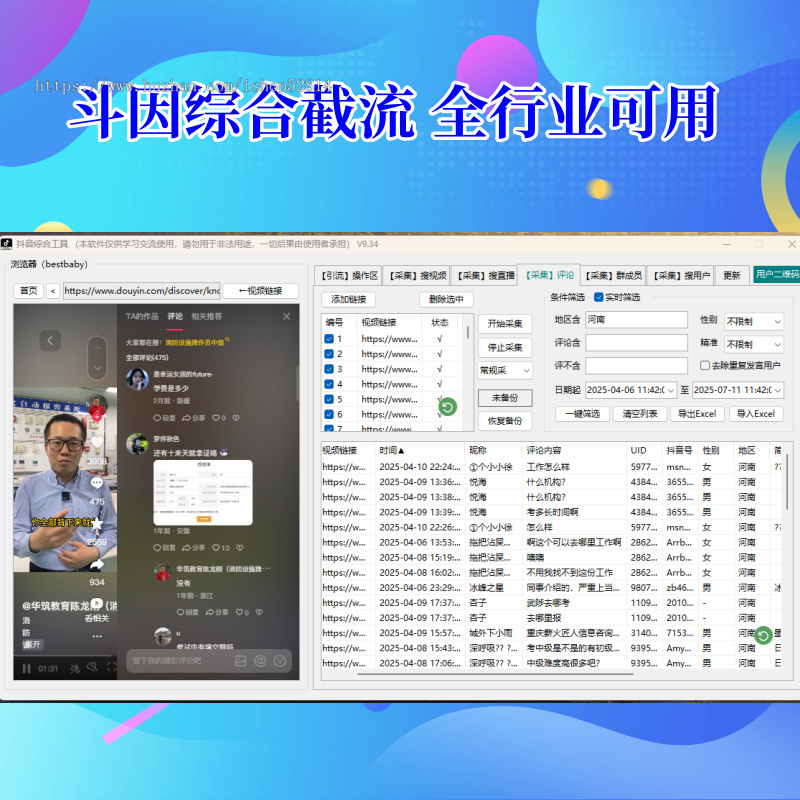Focus the 地区含 field containing 河南
The height and width of the screenshot is (800, 800).
[636, 320]
